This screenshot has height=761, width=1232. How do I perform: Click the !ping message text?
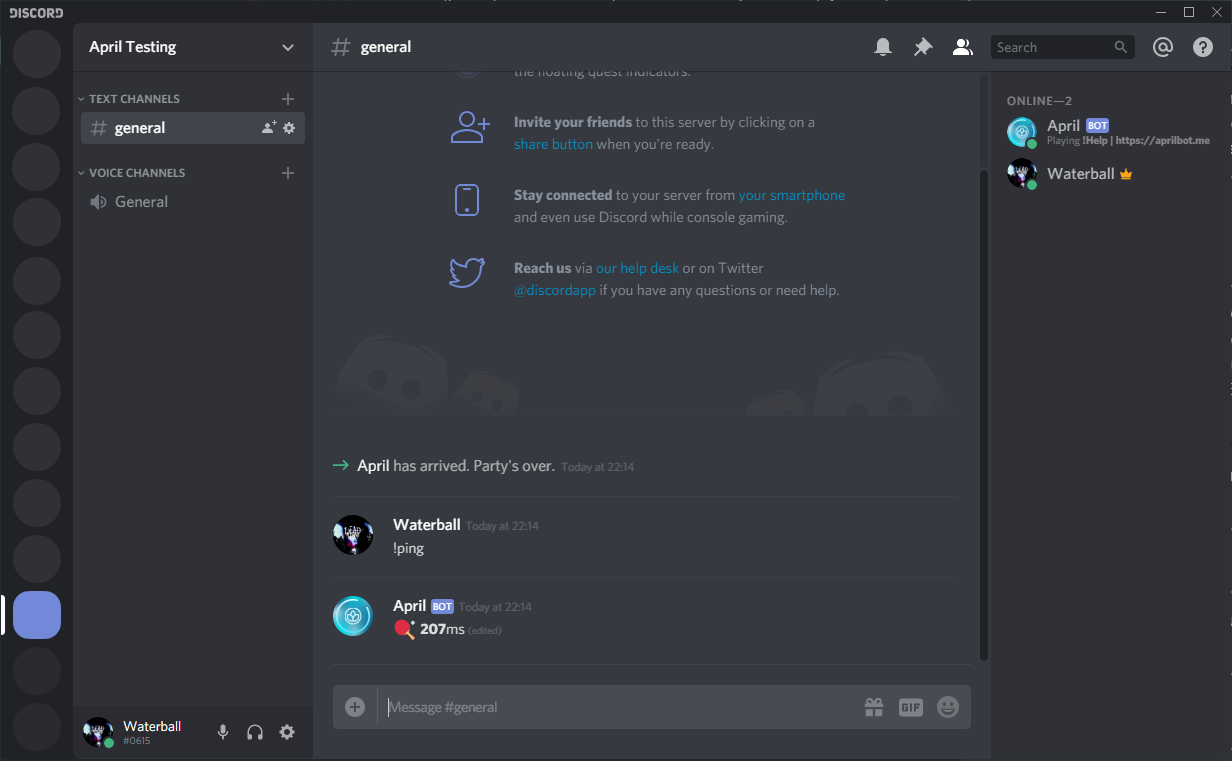(409, 548)
